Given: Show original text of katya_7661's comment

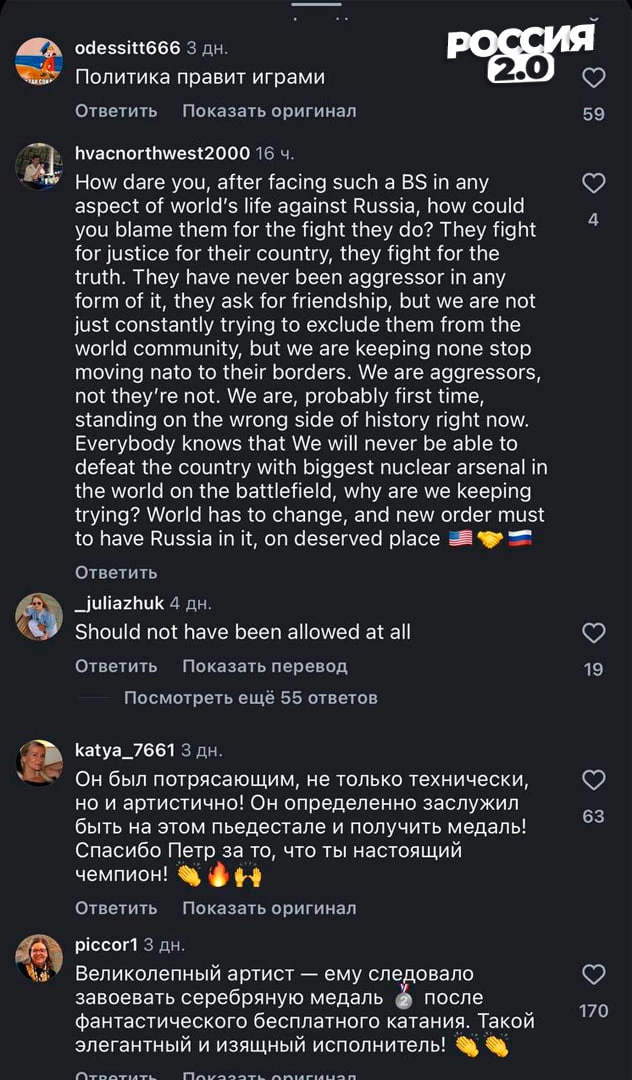Looking at the screenshot, I should pos(269,908).
